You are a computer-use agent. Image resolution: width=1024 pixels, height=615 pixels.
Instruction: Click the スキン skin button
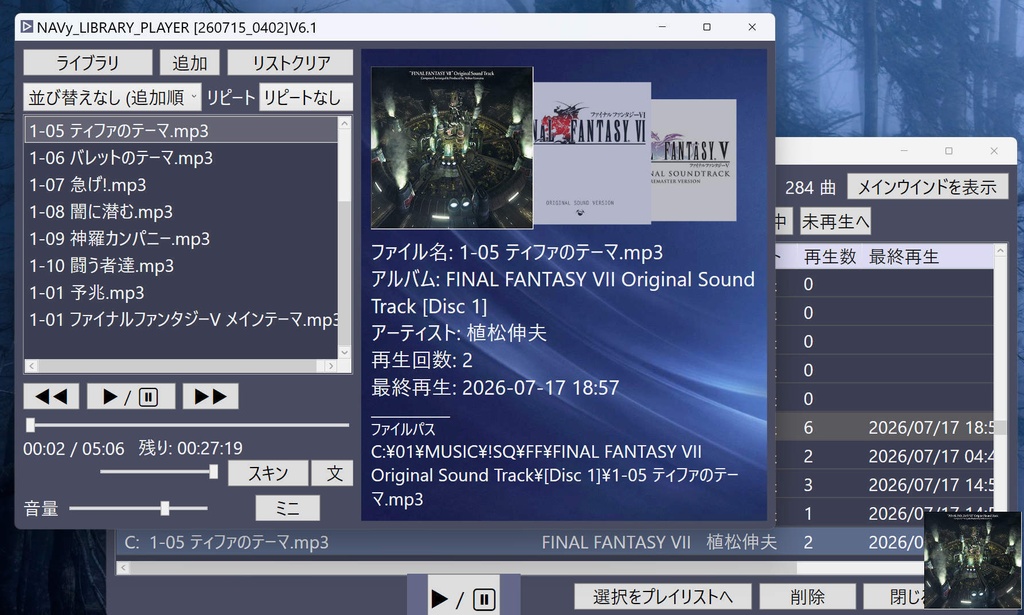pyautogui.click(x=268, y=473)
